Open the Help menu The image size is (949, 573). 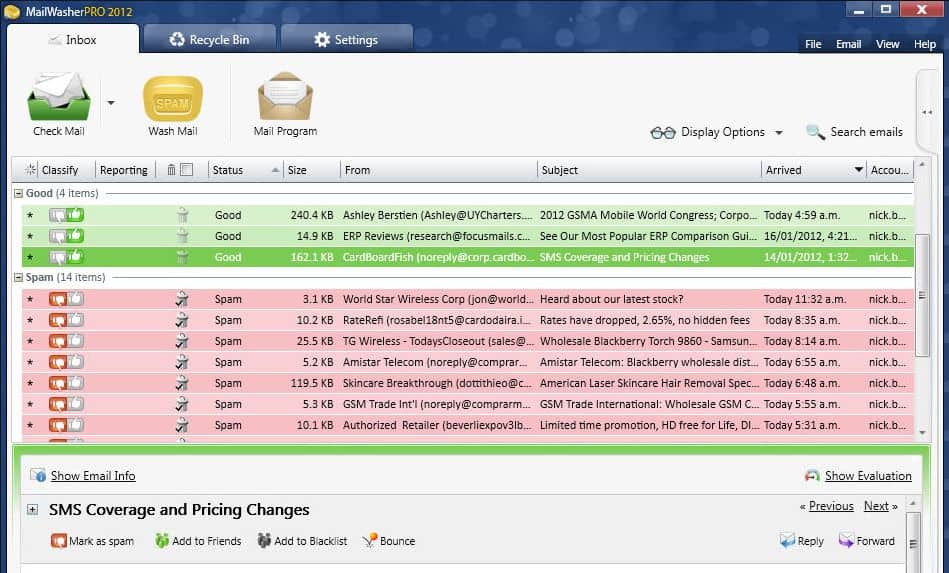924,44
